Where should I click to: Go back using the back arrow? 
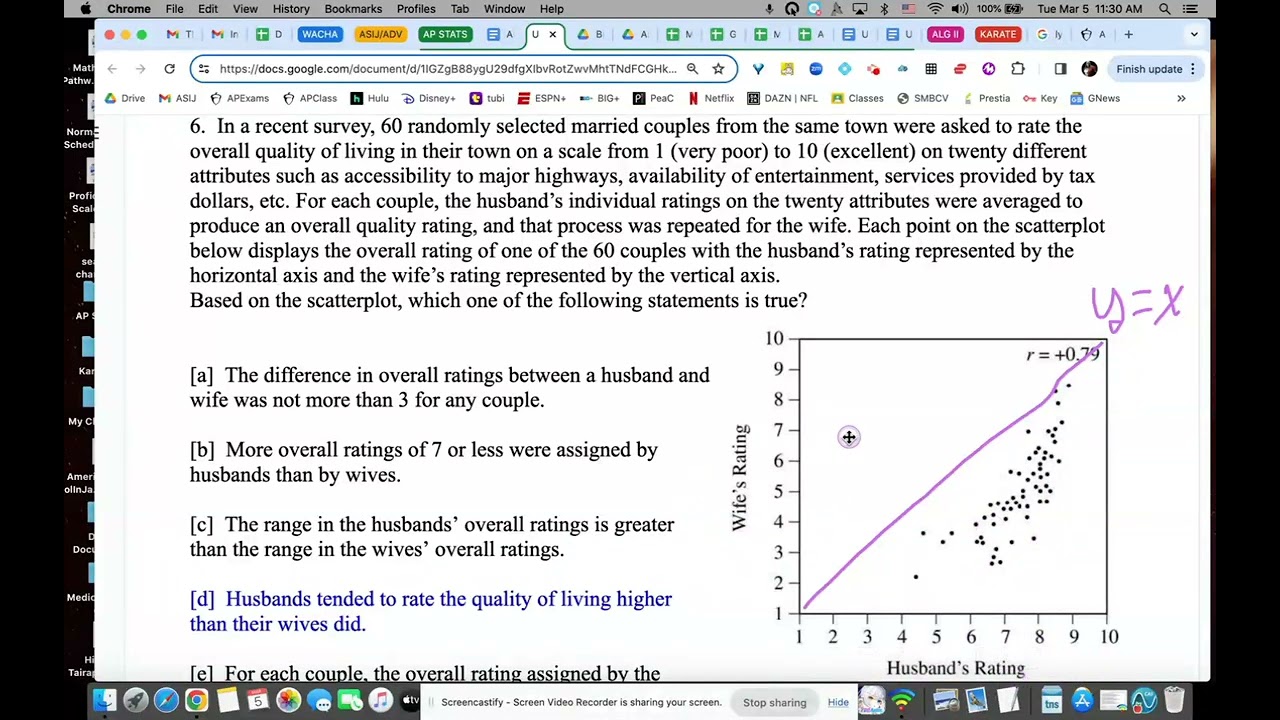(112, 69)
